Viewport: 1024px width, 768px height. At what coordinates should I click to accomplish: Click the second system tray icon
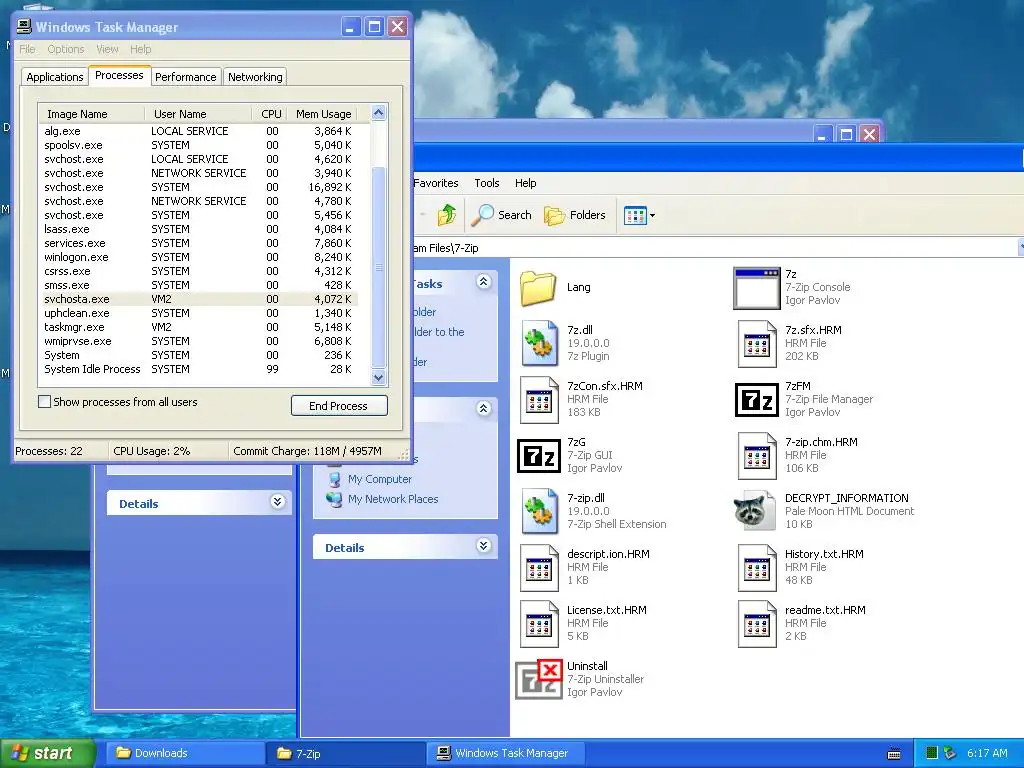point(950,754)
